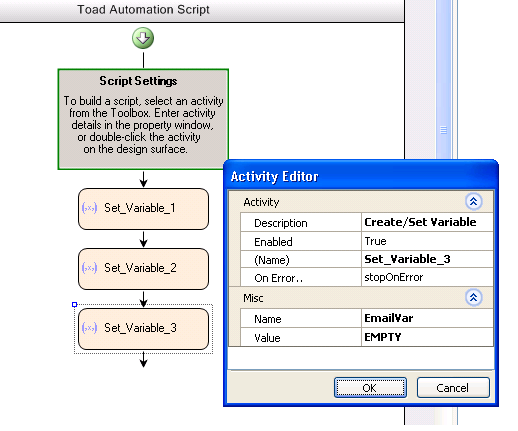Click Cancel in the Activity Editor
Image resolution: width=518 pixels, height=431 pixels.
pos(453,388)
